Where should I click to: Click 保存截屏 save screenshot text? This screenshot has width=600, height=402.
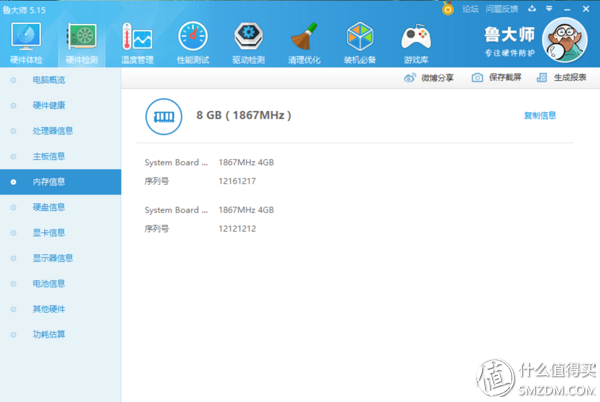point(505,78)
